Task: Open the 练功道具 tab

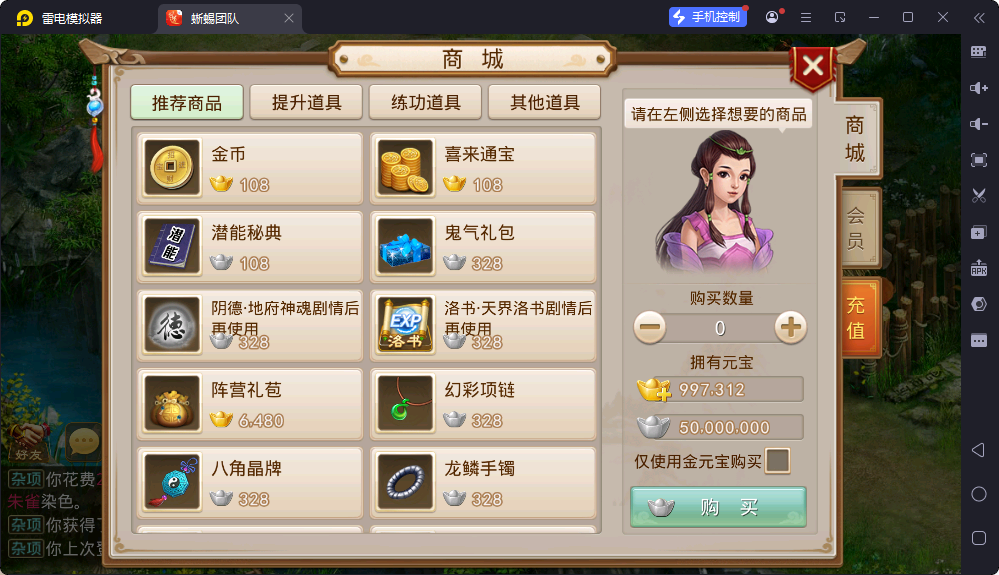Action: [426, 103]
